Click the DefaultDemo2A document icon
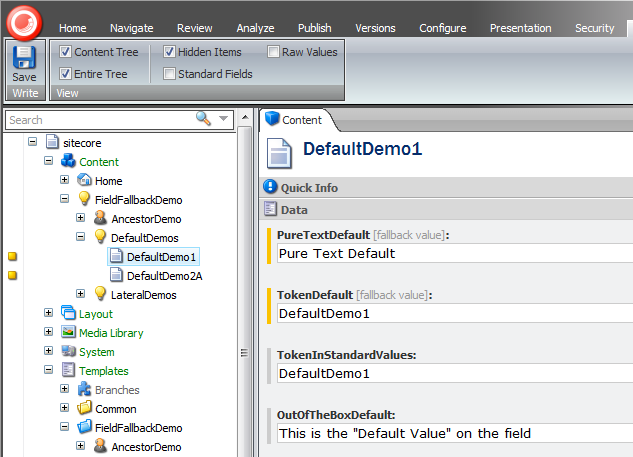633x457 pixels. (x=116, y=275)
